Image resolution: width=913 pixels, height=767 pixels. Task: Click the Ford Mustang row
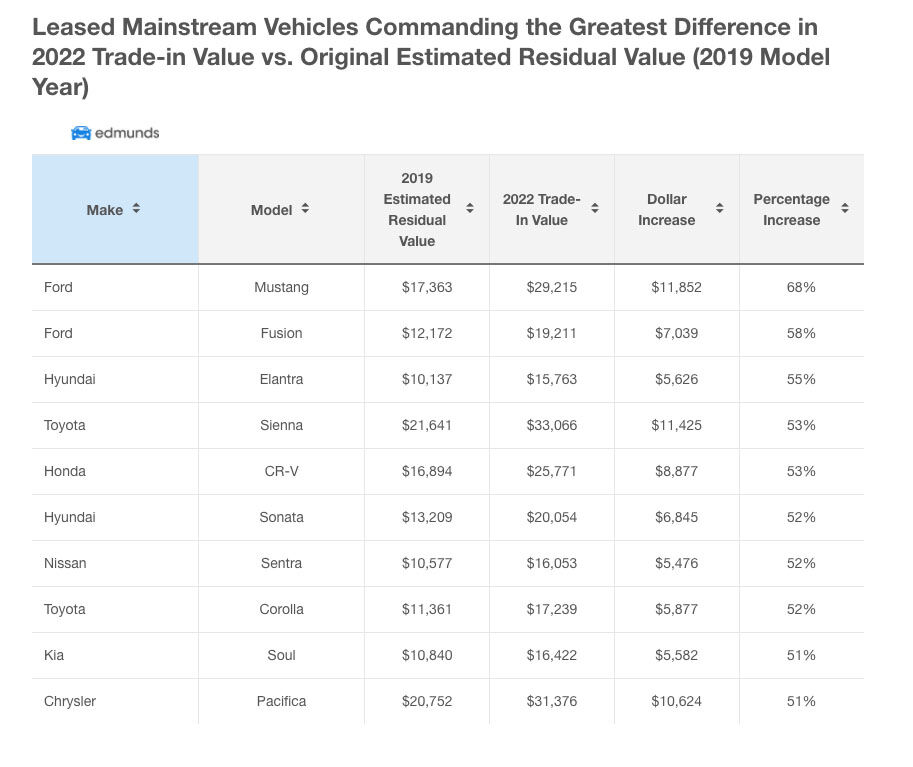coord(281,287)
